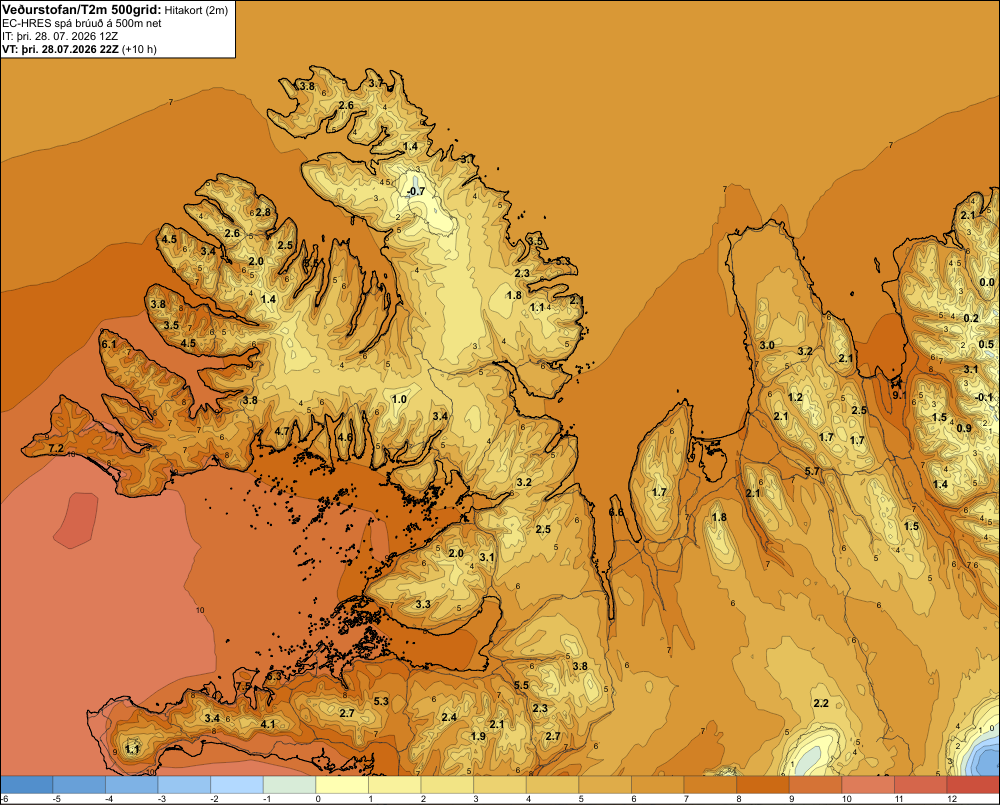1000x805 pixels.
Task: Select legend swatch between -6 and -5
Action: pos(27,785)
